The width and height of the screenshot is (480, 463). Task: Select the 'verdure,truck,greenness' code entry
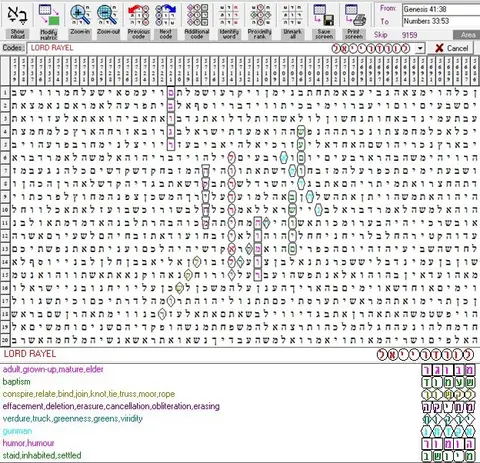[x=73, y=419]
